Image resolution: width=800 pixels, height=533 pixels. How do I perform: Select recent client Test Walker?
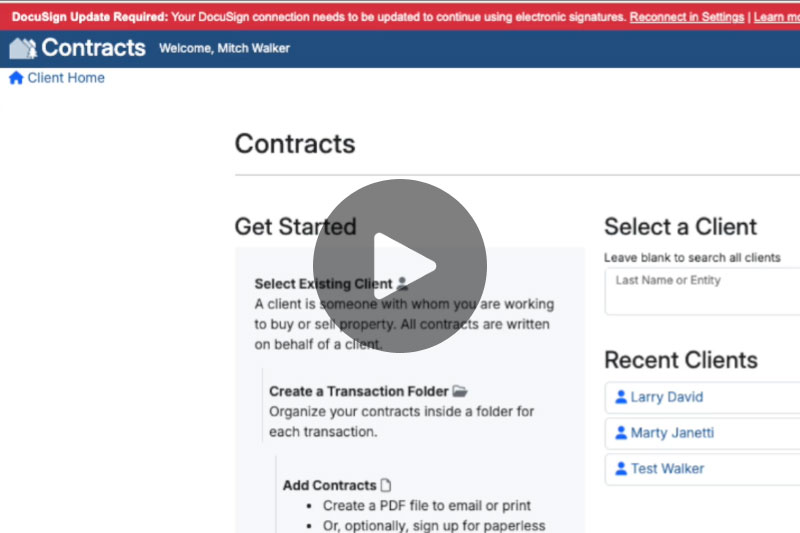click(667, 468)
